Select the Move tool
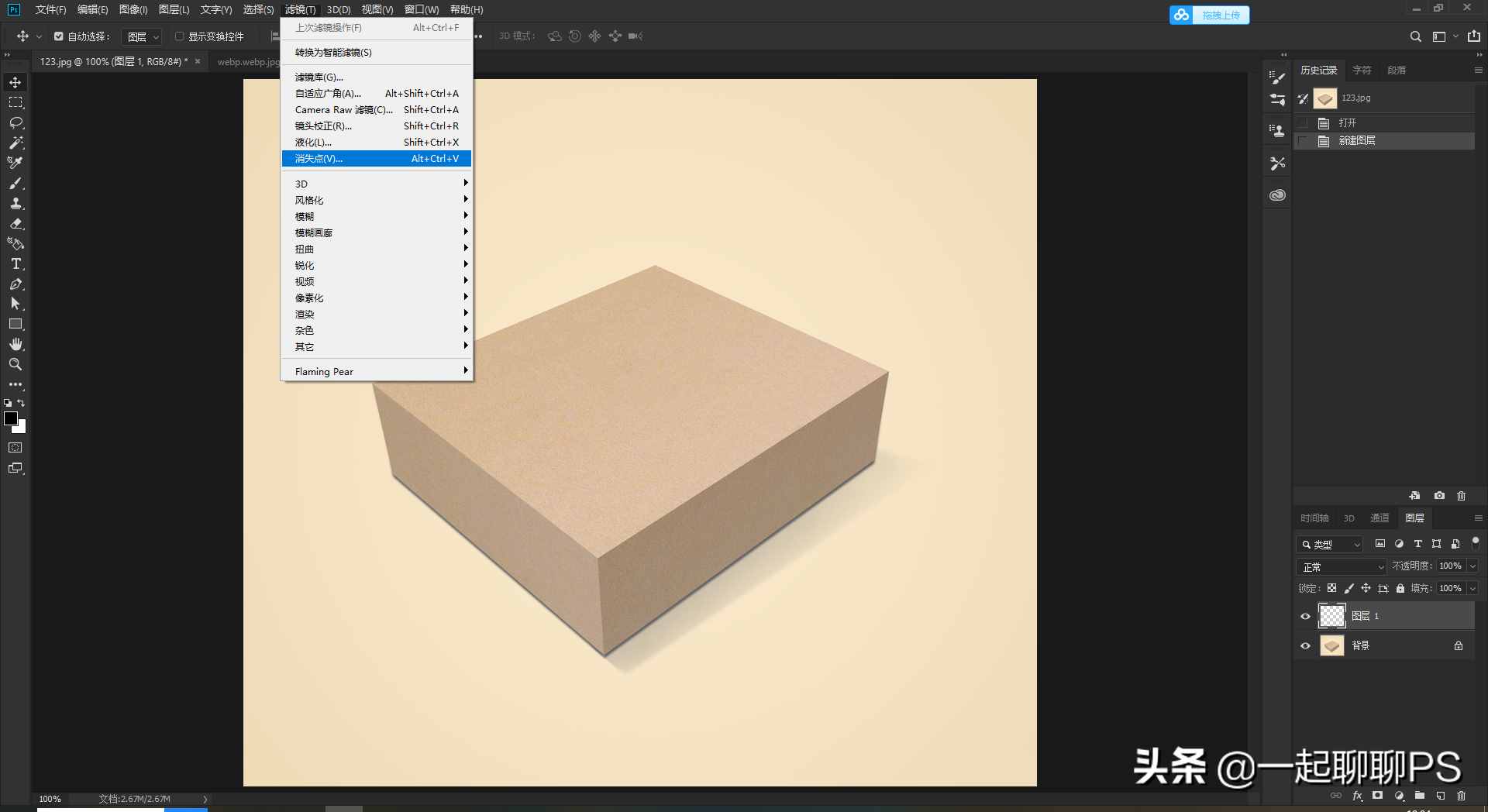This screenshot has width=1488, height=812. coord(15,82)
